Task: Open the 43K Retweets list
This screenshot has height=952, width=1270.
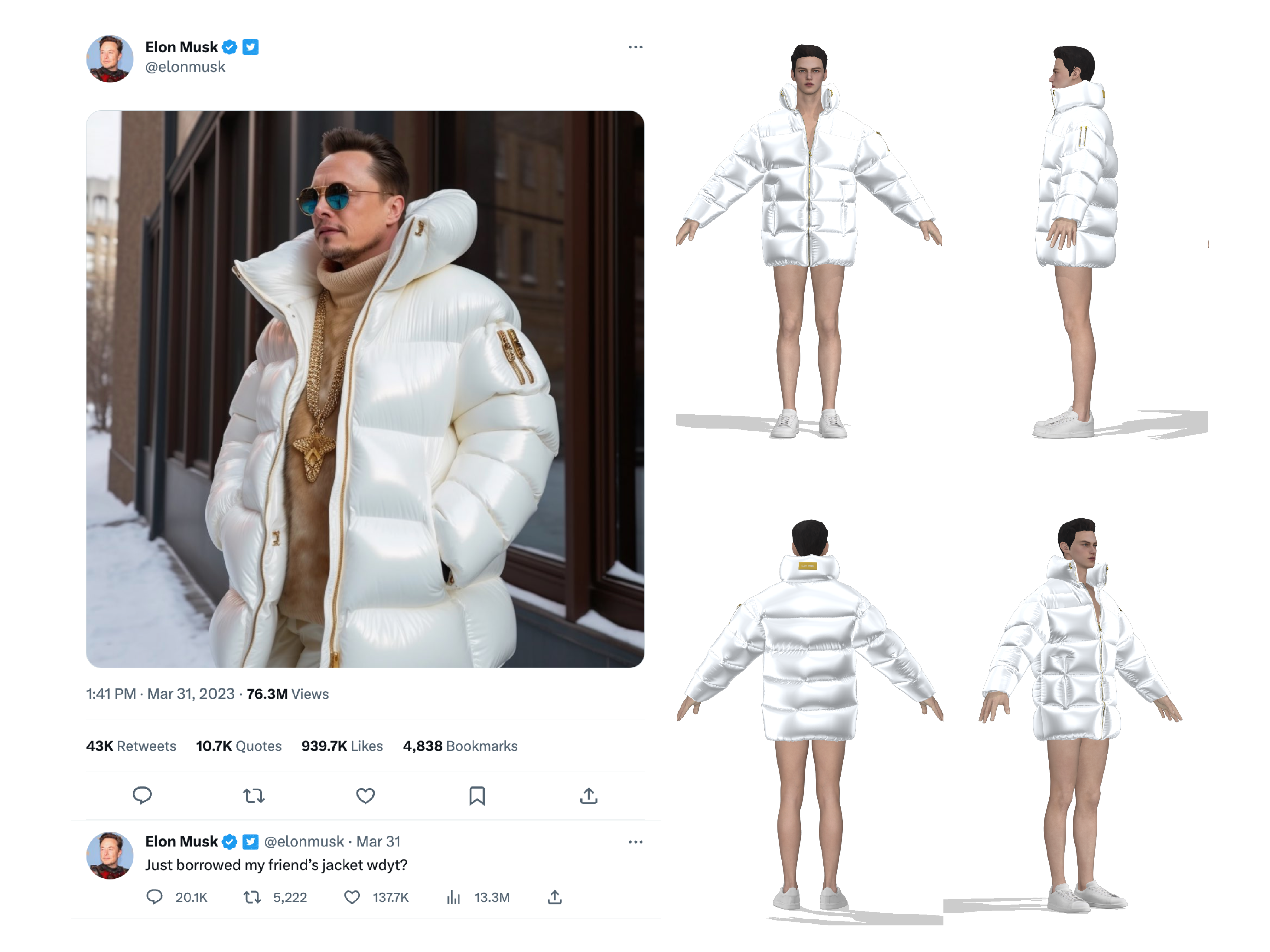Action: click(131, 746)
